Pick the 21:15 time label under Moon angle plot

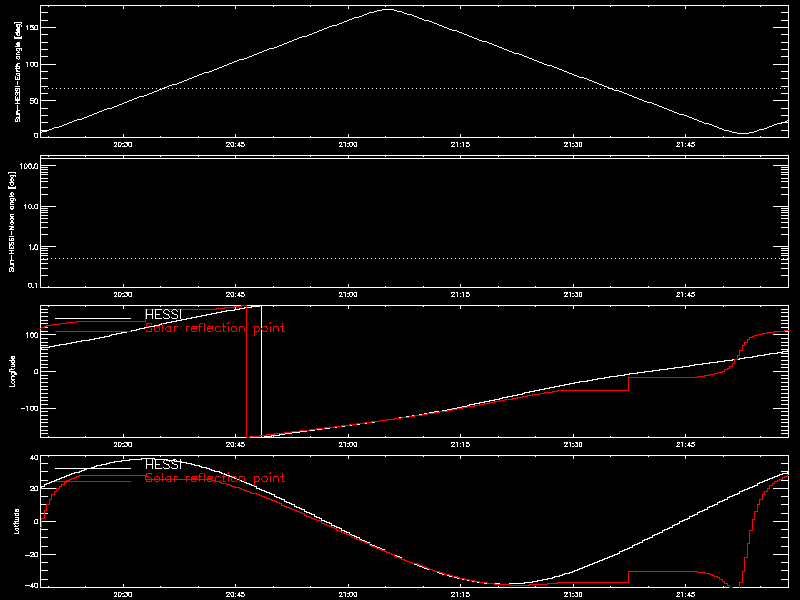point(460,295)
